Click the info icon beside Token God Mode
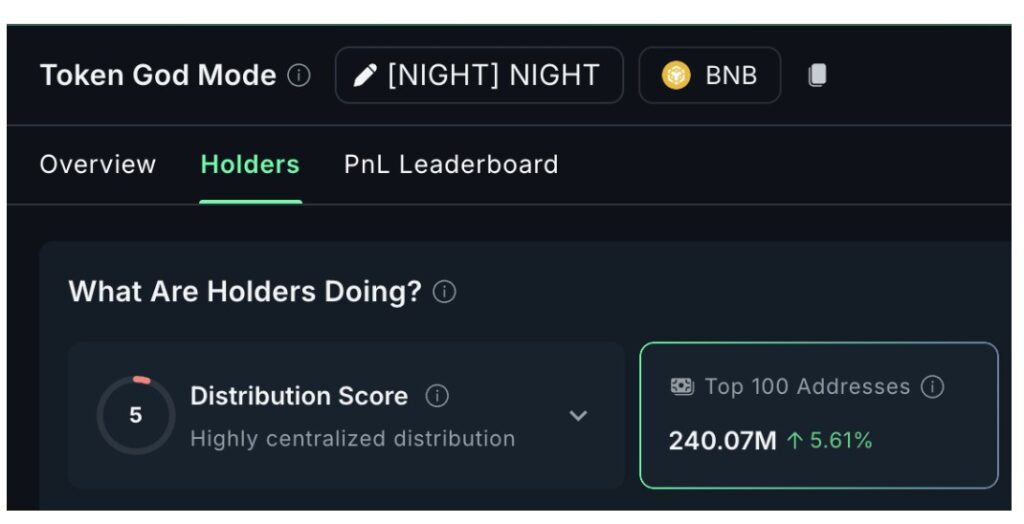Image resolution: width=1024 pixels, height=524 pixels. 299,76
